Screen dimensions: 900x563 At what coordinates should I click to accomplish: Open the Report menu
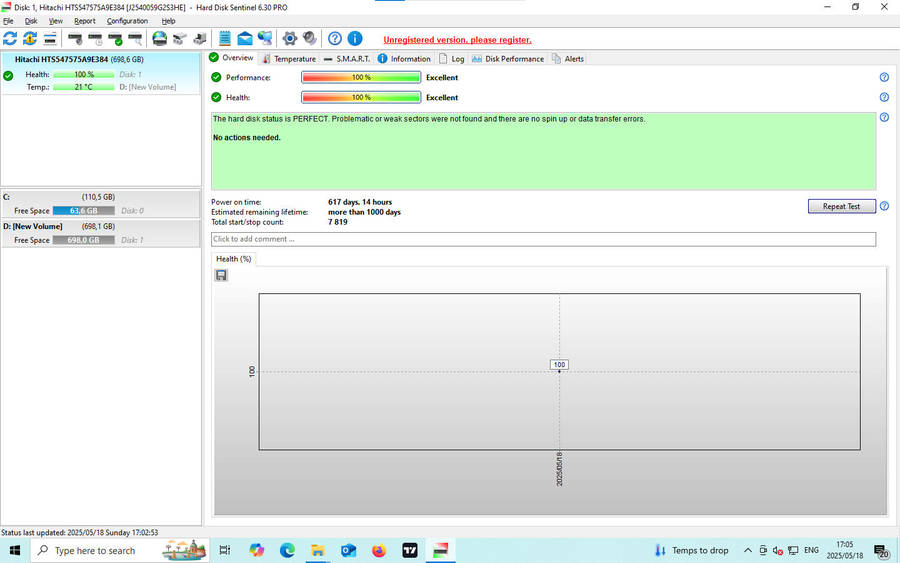pos(85,20)
